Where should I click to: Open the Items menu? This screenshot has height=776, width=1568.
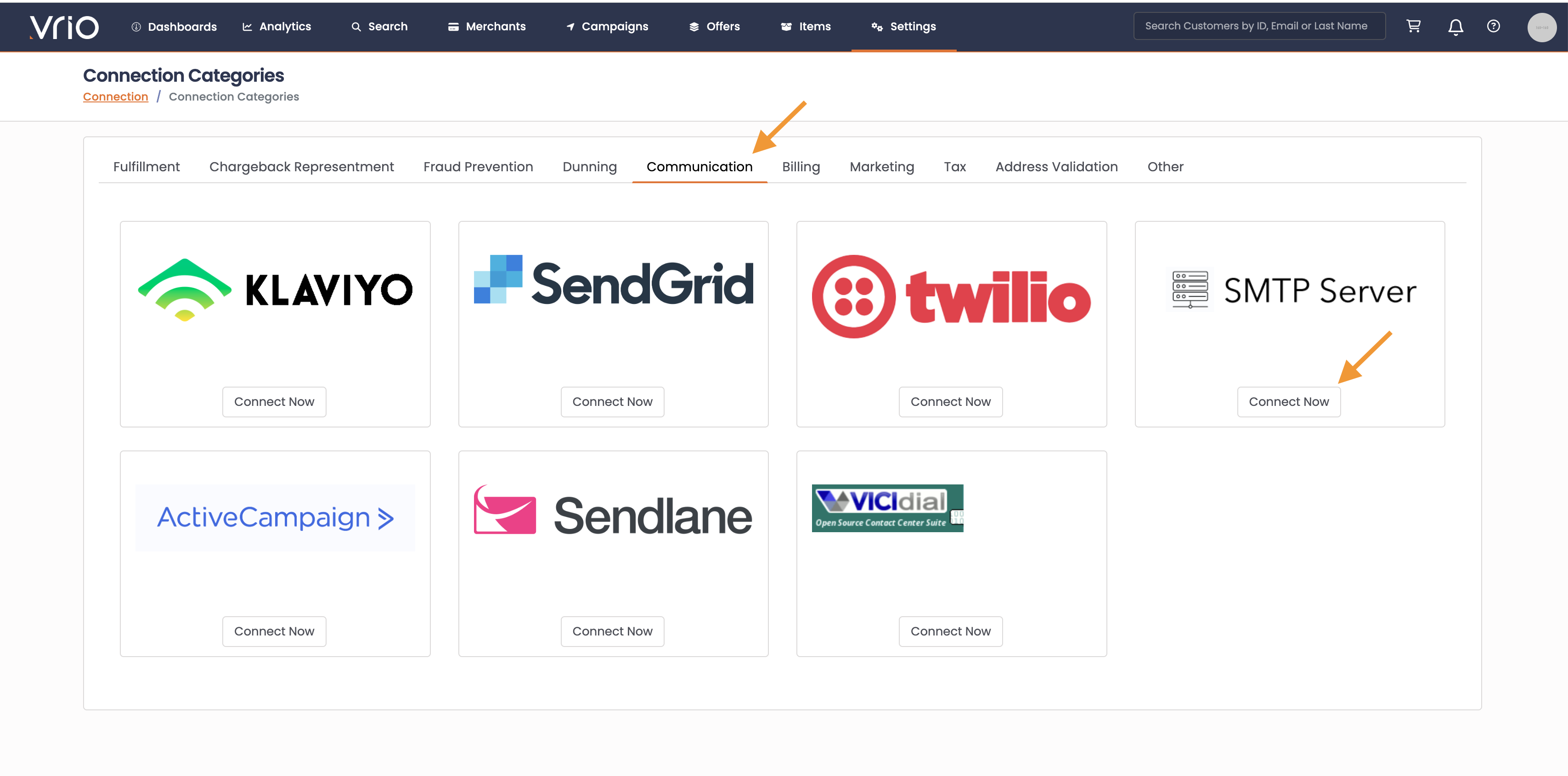tap(805, 27)
